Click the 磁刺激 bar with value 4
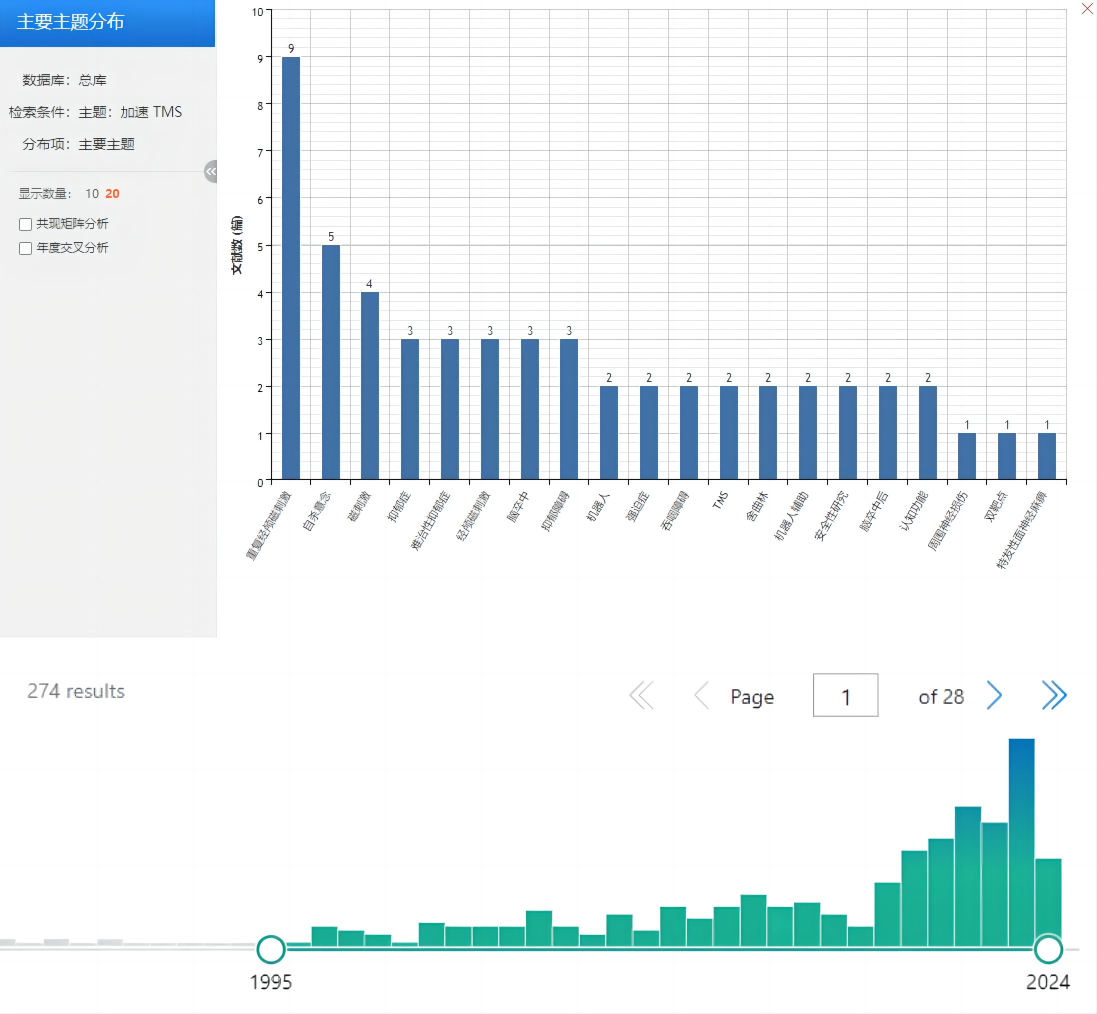 coord(370,386)
